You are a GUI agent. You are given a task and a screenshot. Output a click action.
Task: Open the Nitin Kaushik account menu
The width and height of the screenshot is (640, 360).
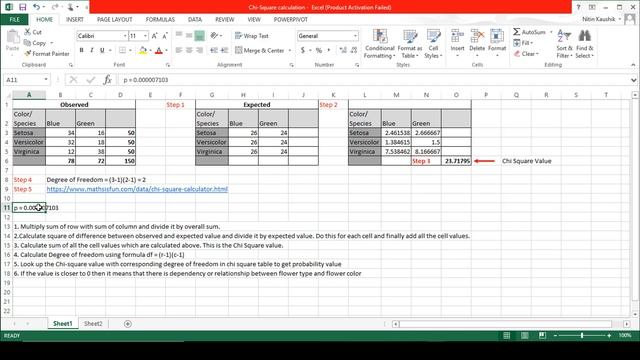[602, 19]
